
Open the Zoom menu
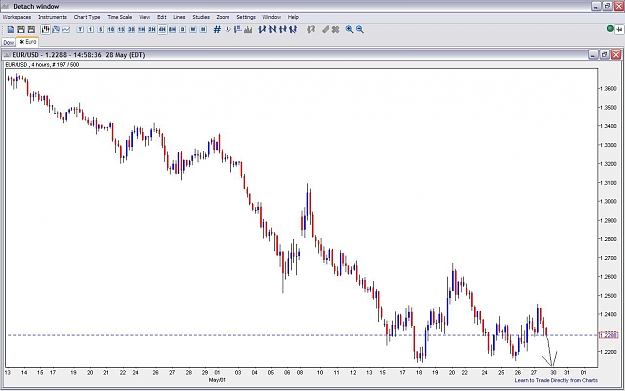click(x=223, y=17)
